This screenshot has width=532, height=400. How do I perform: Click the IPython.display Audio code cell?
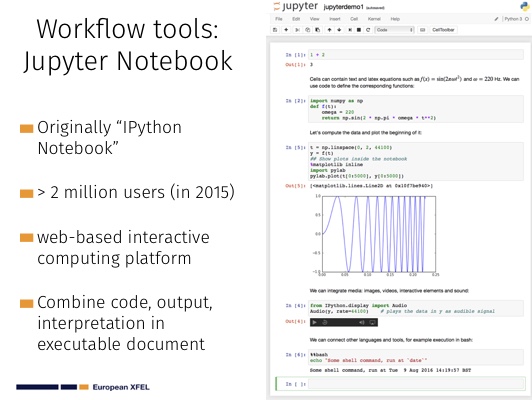416,308
